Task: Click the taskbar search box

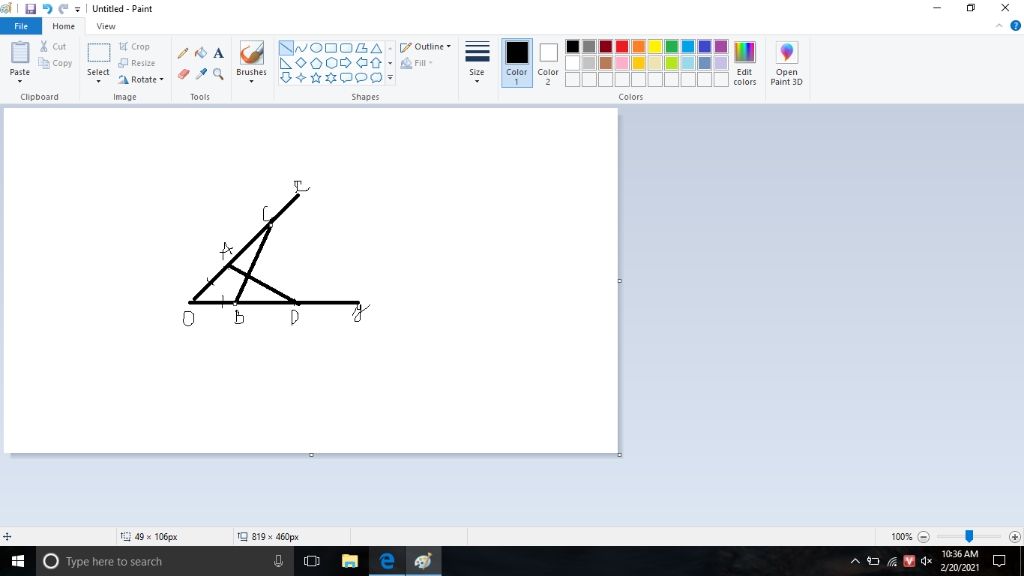Action: click(165, 561)
